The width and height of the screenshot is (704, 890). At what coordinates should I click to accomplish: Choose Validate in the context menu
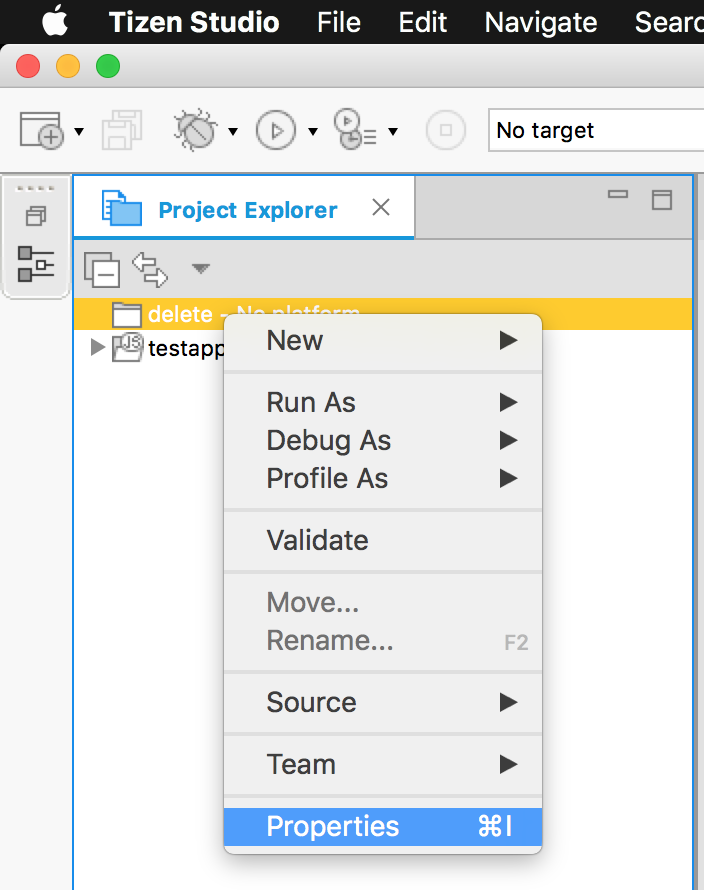pos(317,541)
